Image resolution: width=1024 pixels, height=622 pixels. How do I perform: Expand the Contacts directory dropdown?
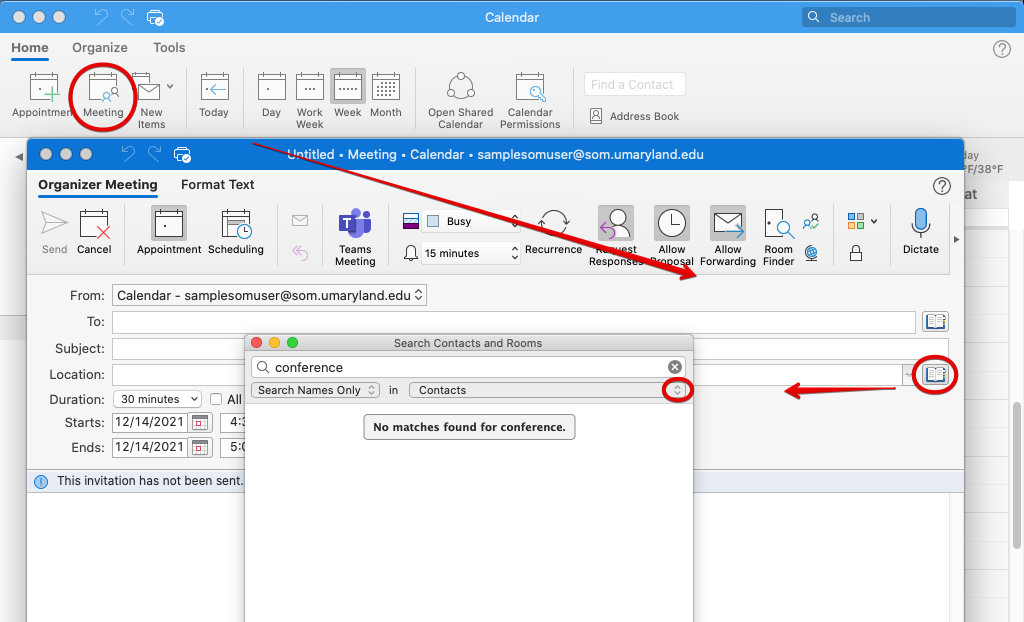pyautogui.click(x=677, y=390)
